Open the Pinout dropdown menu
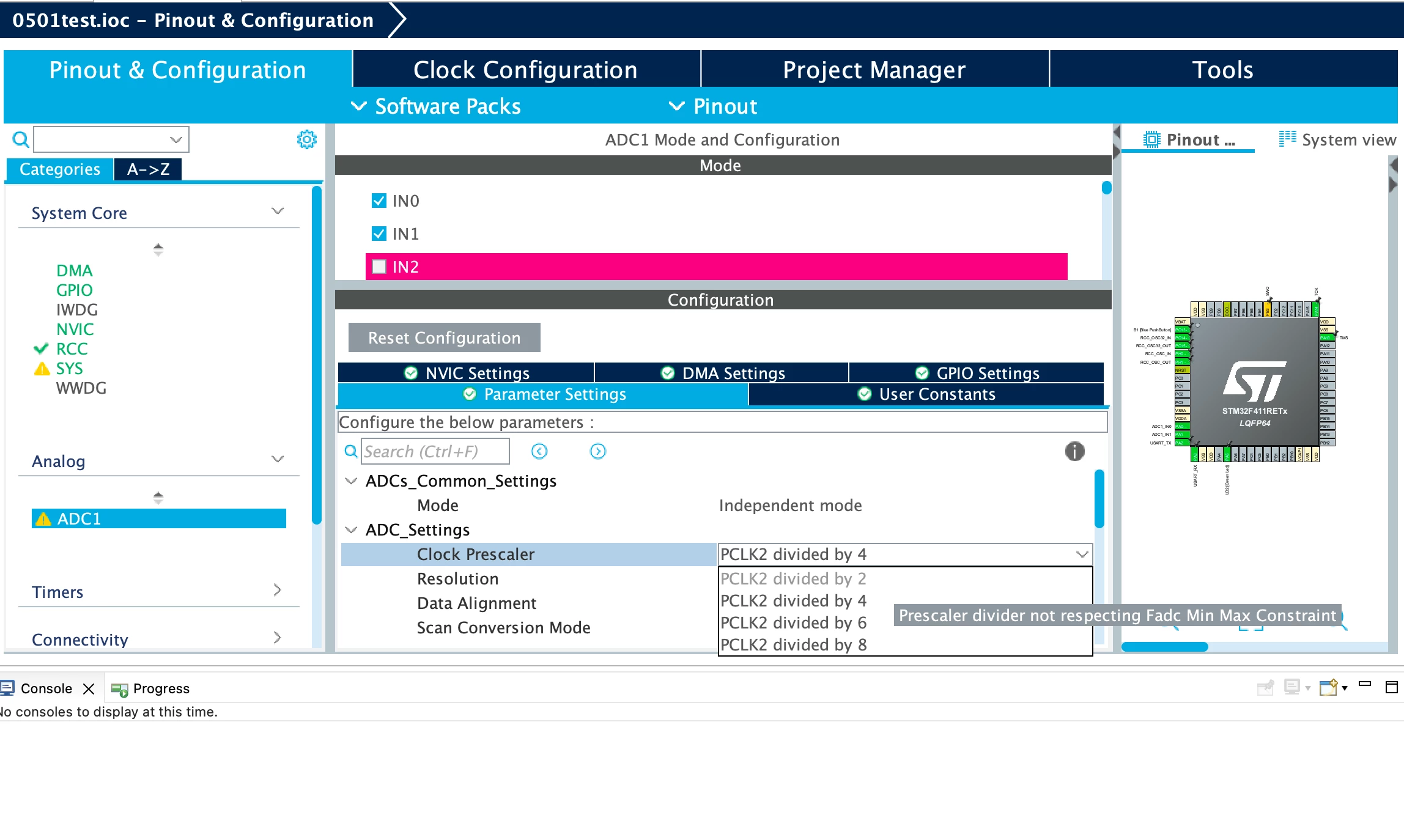This screenshot has width=1404, height=840. point(713,106)
